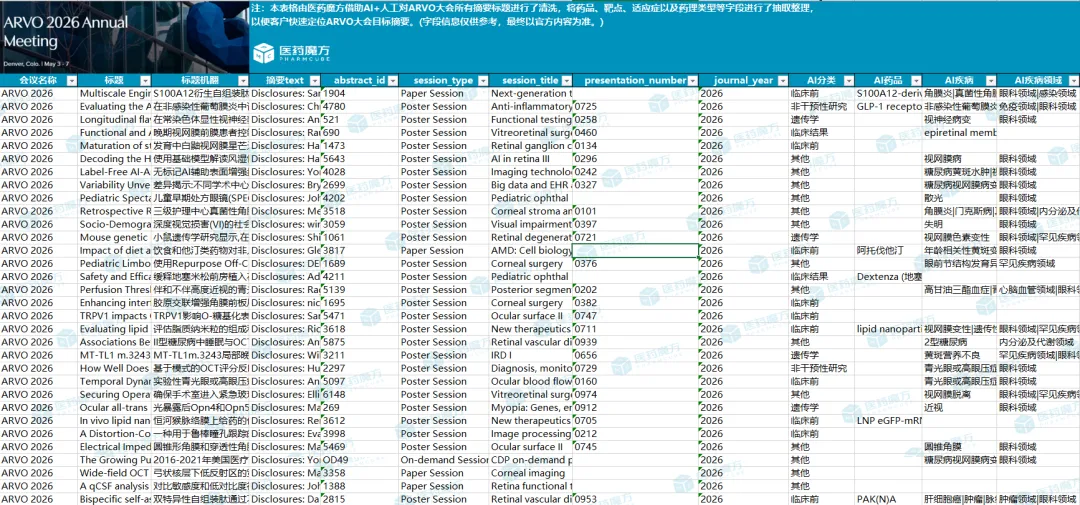The image size is (1080, 505).
Task: Select abstract_id cell 6148
Action: tap(359, 395)
